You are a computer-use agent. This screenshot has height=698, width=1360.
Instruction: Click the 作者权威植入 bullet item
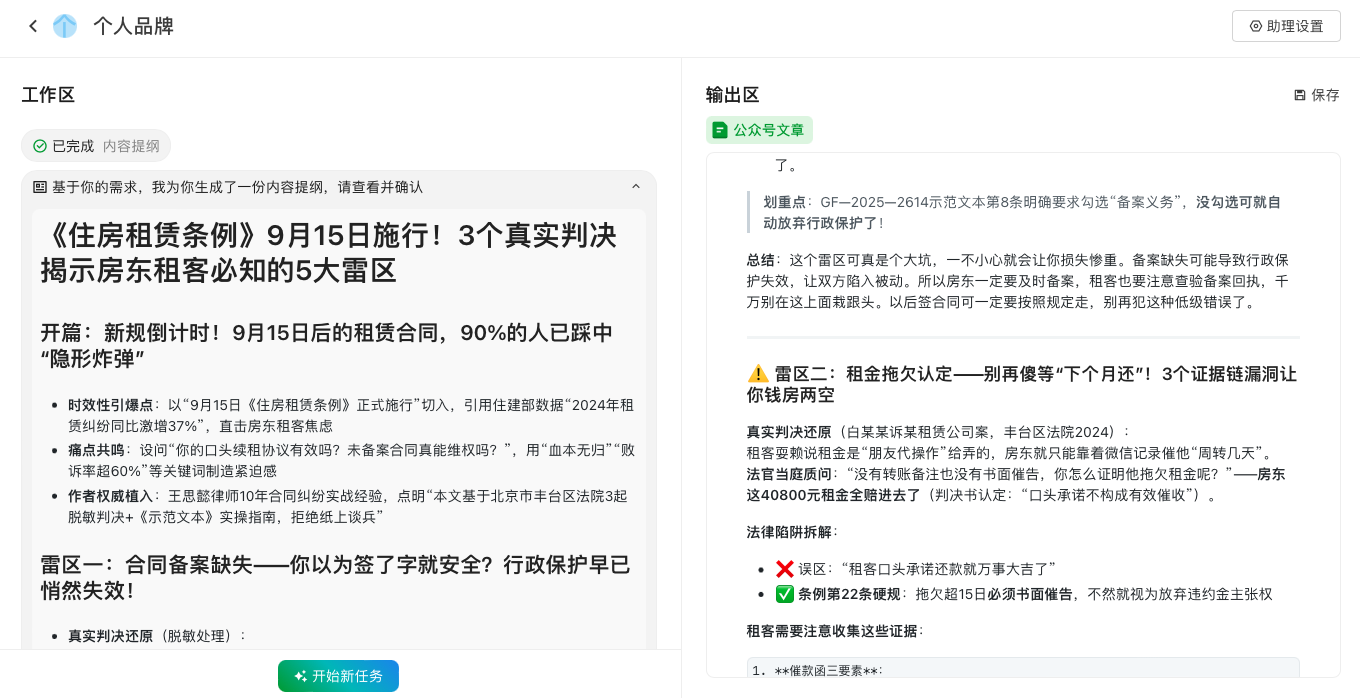tap(350, 507)
